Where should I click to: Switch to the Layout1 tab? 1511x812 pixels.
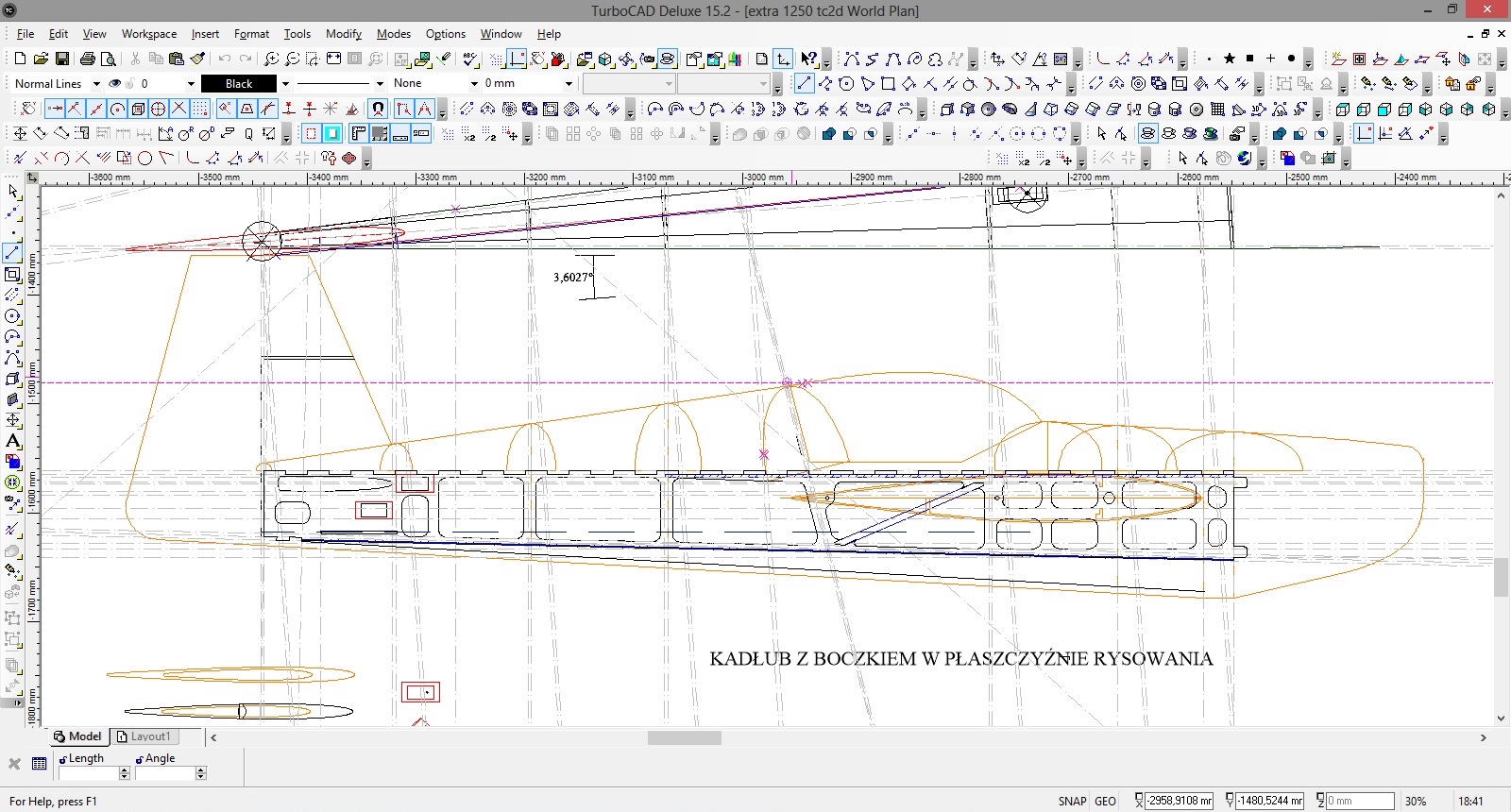pos(150,736)
